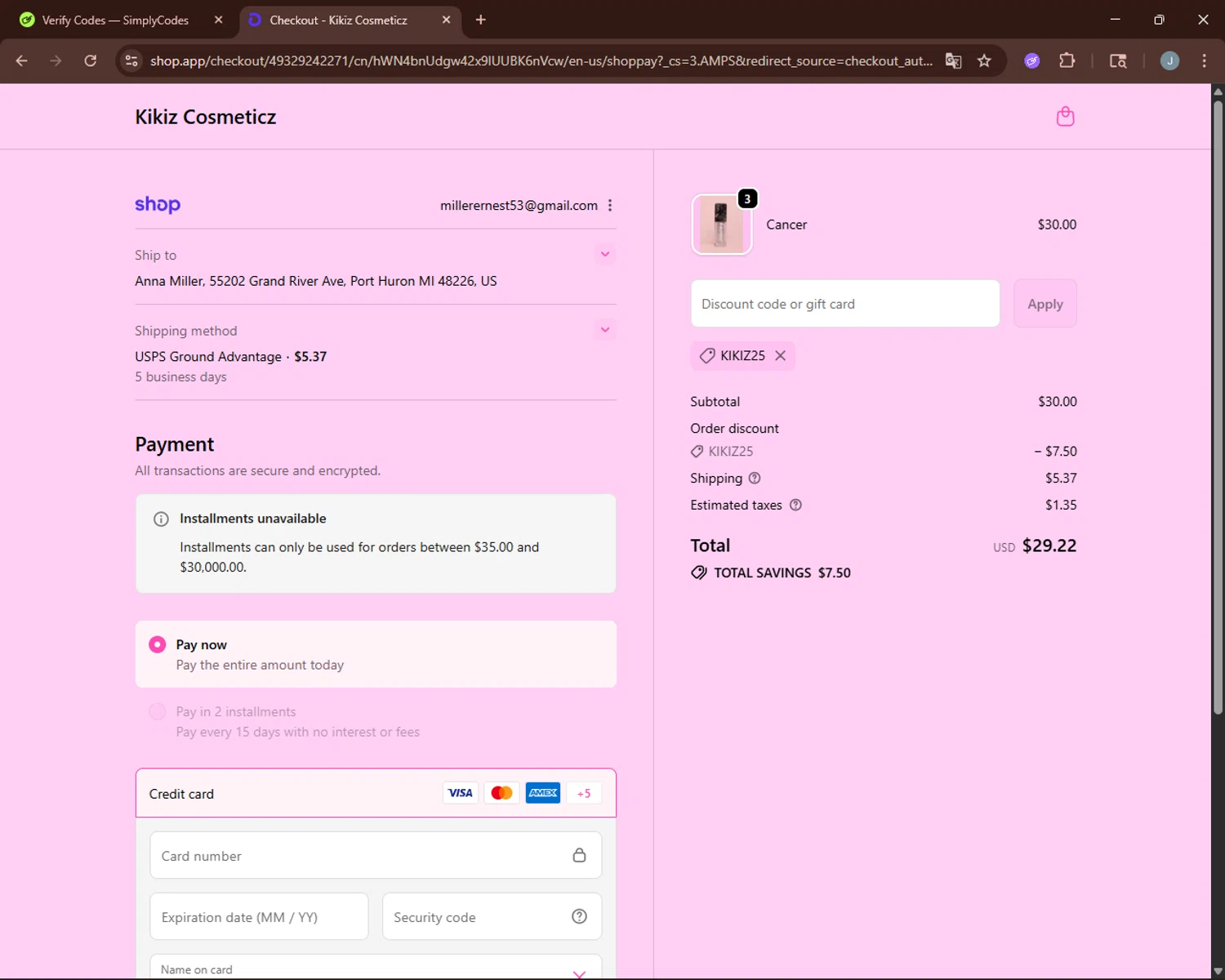Viewport: 1225px width, 980px height.
Task: Select the Checkout - Kikiz Cosmeticz tab
Action: pos(339,20)
